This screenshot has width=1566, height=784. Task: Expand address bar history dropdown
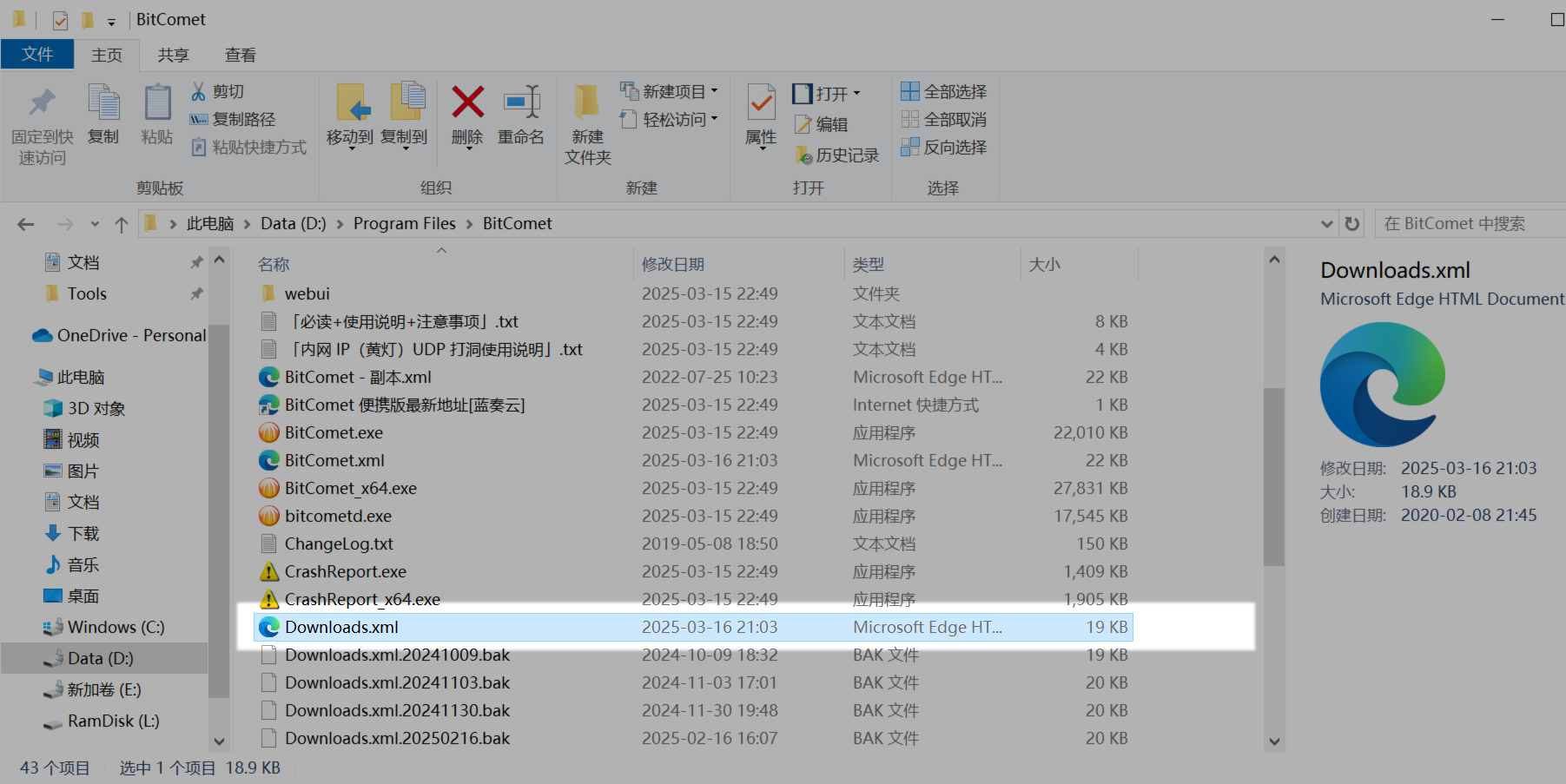click(1326, 224)
